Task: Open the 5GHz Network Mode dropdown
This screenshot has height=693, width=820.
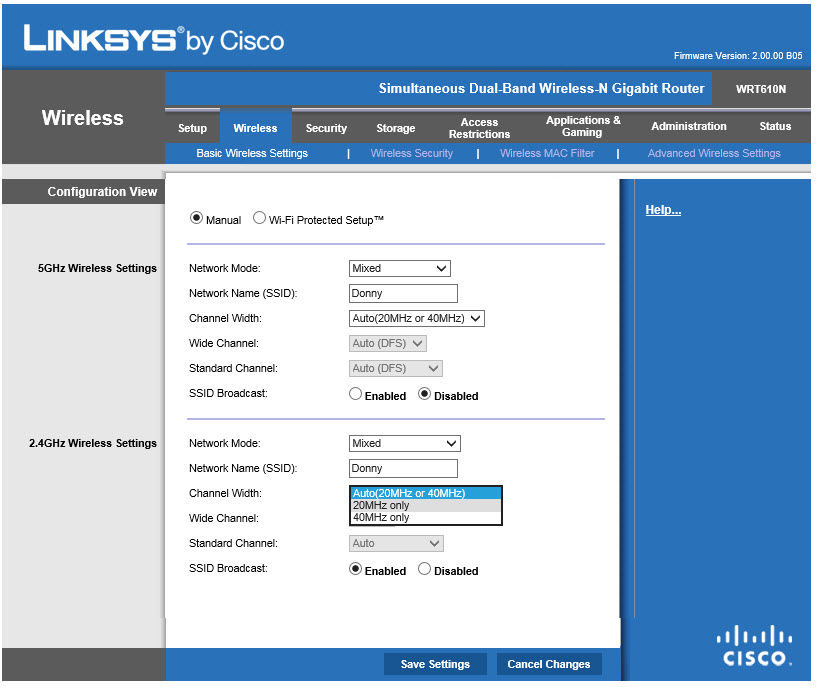Action: pos(400,268)
